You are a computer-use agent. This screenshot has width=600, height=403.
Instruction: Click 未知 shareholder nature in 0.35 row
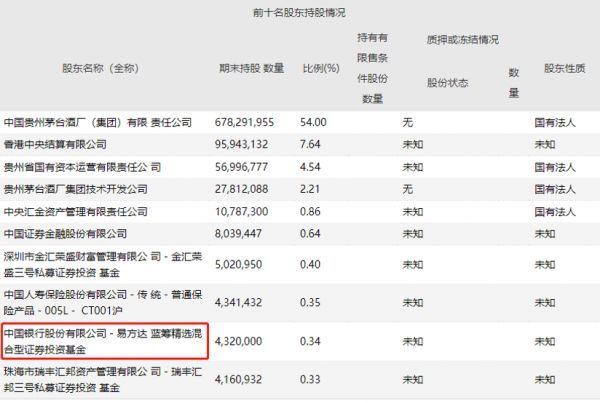(x=545, y=303)
